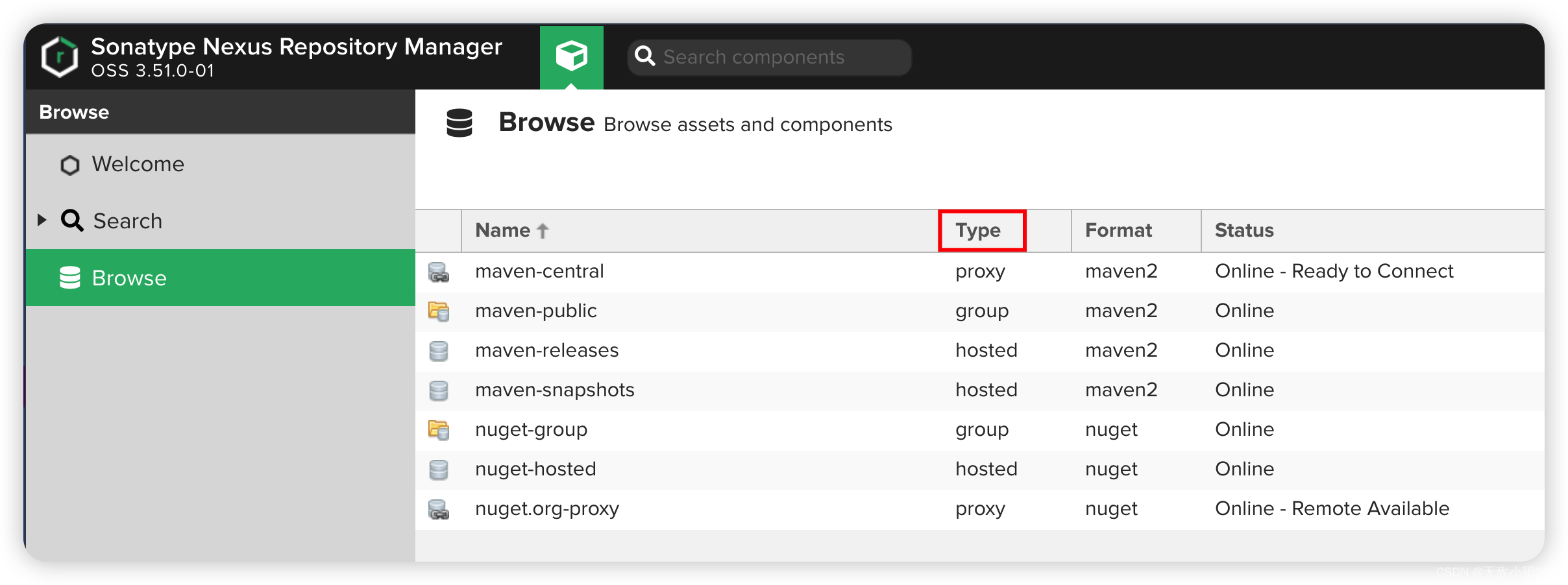Click the Online - Ready to Connect status
Image resolution: width=1568 pixels, height=585 pixels.
(x=1334, y=271)
